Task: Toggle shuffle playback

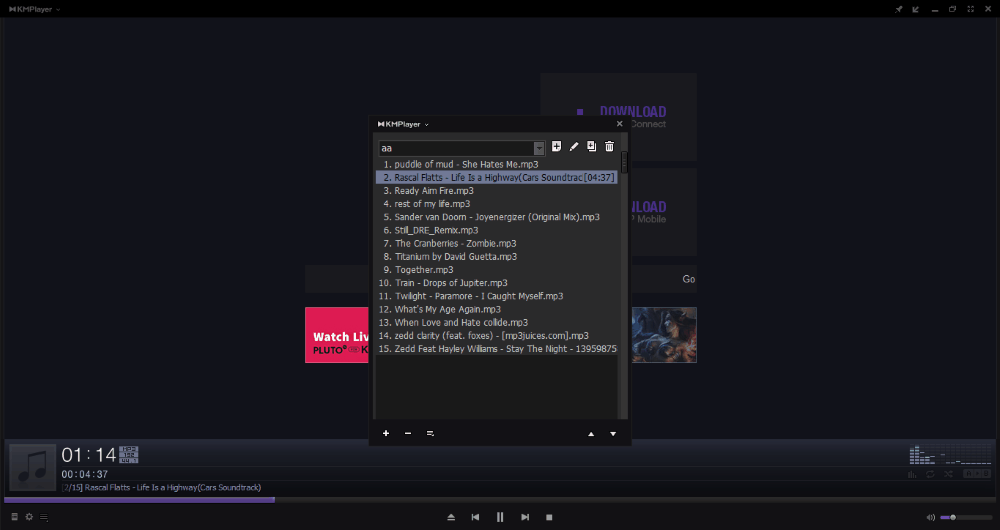Action: coord(948,474)
